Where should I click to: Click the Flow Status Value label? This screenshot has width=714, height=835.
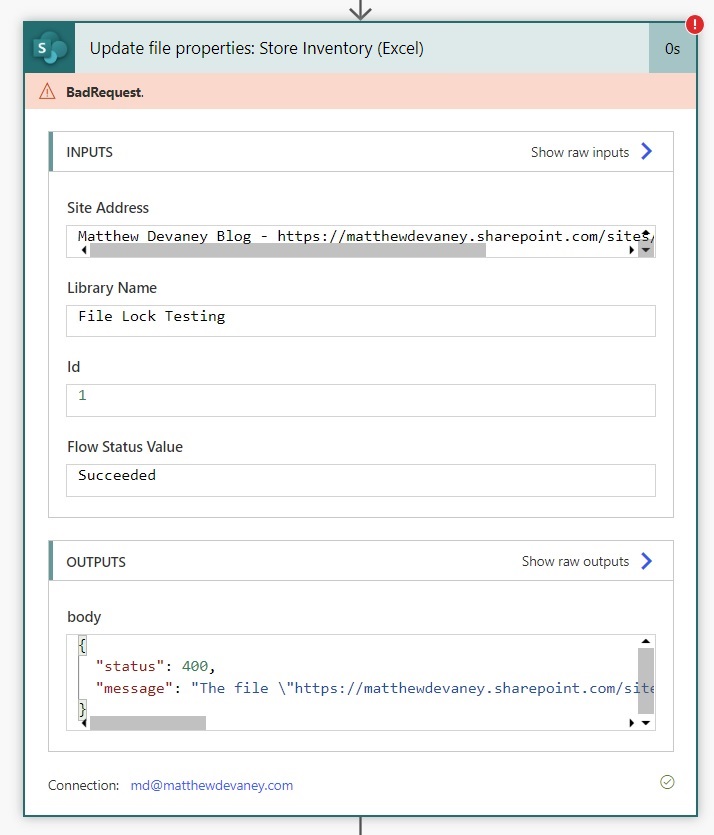click(x=125, y=447)
